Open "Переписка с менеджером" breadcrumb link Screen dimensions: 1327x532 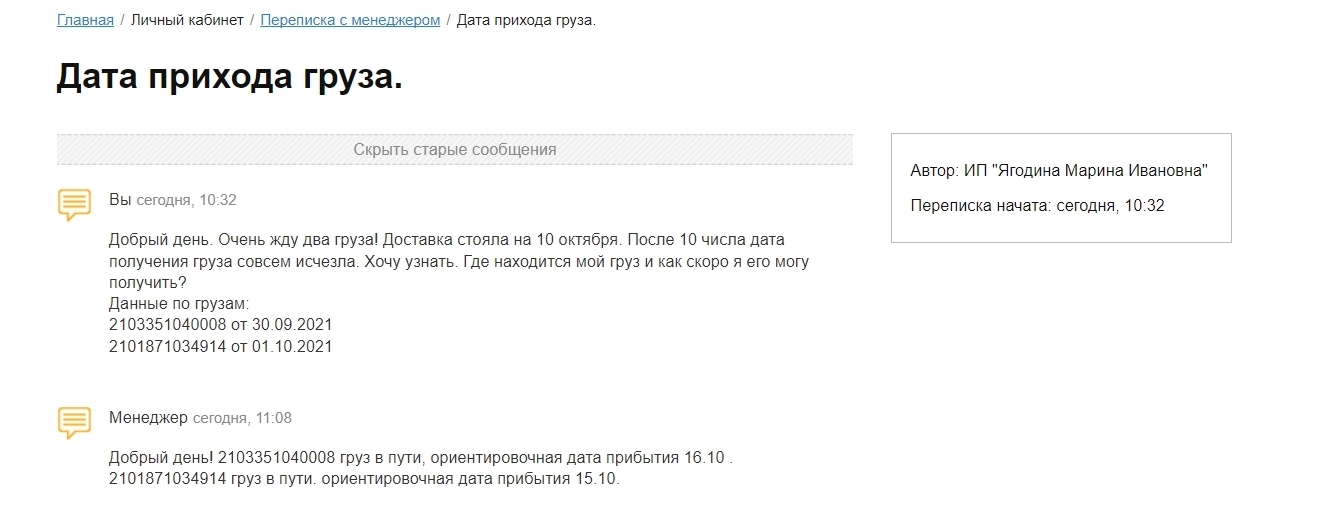click(350, 20)
